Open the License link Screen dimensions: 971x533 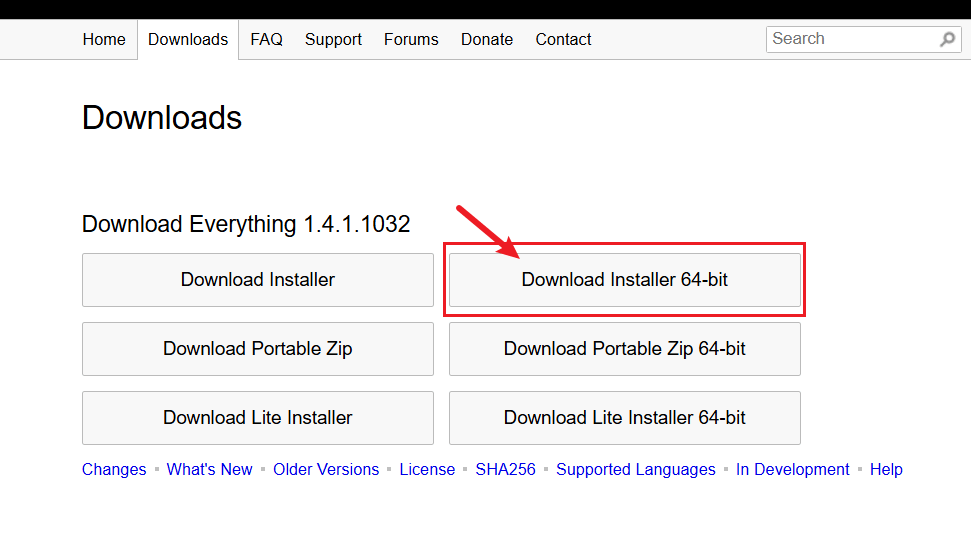(427, 469)
